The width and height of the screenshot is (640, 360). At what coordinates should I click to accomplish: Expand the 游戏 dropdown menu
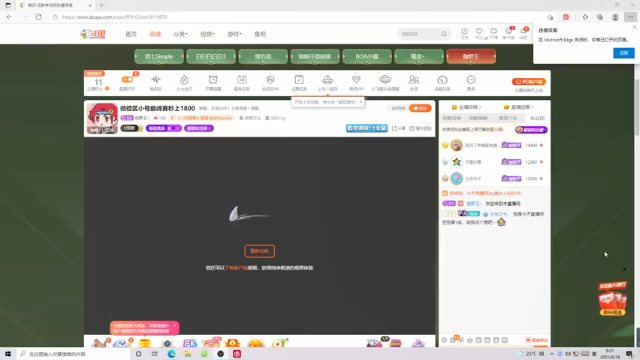[234, 34]
